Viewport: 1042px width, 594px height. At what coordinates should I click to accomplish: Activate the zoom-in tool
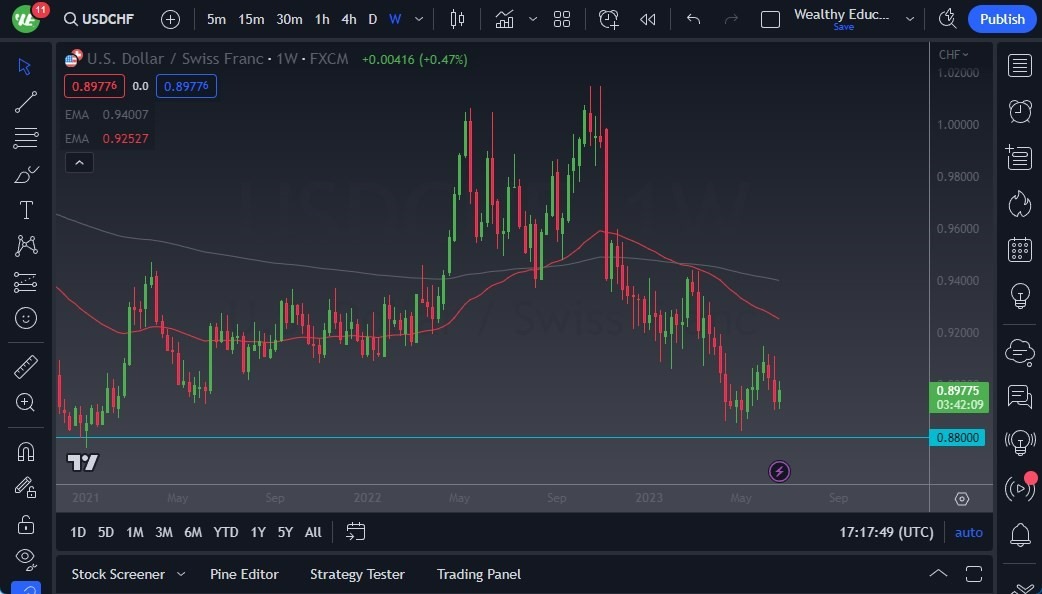coord(25,403)
